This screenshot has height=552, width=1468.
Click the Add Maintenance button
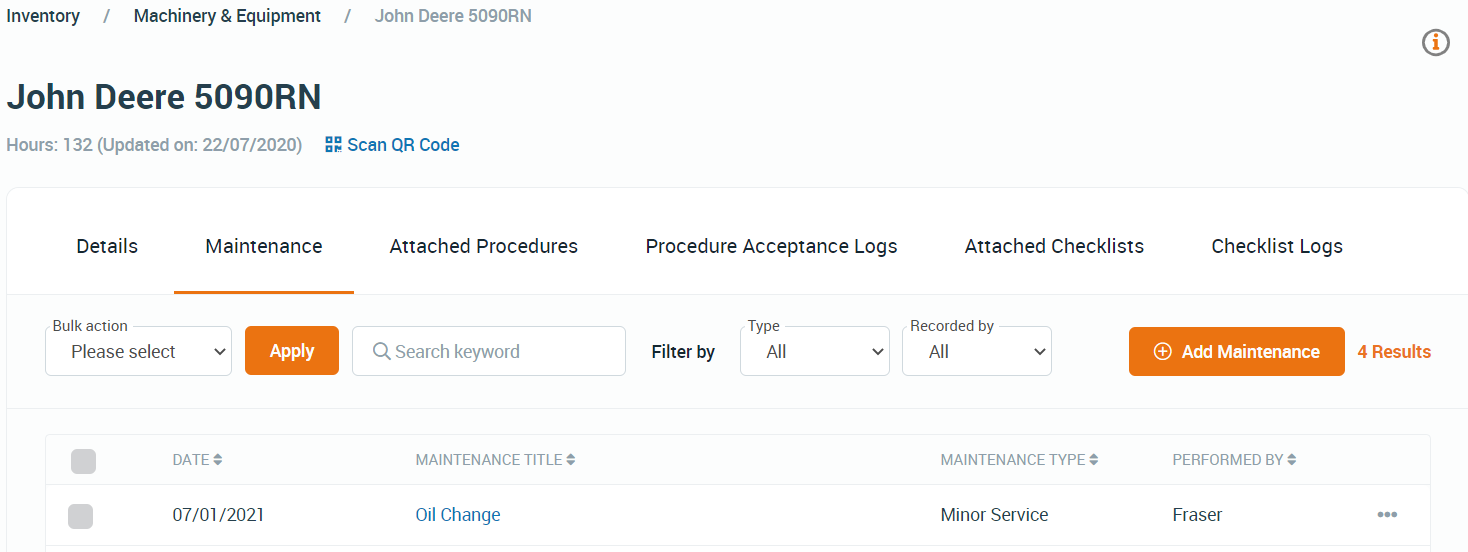(1237, 351)
